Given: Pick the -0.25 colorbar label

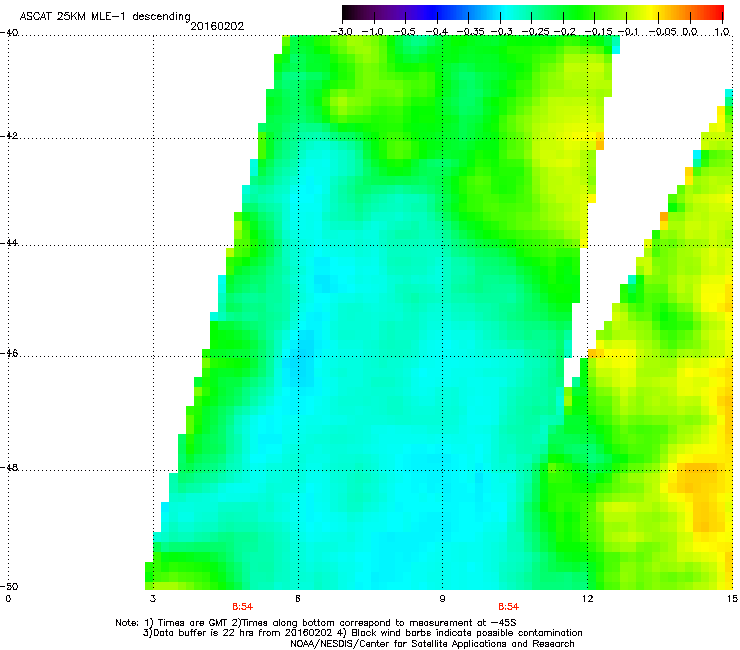Looking at the screenshot, I should [536, 32].
